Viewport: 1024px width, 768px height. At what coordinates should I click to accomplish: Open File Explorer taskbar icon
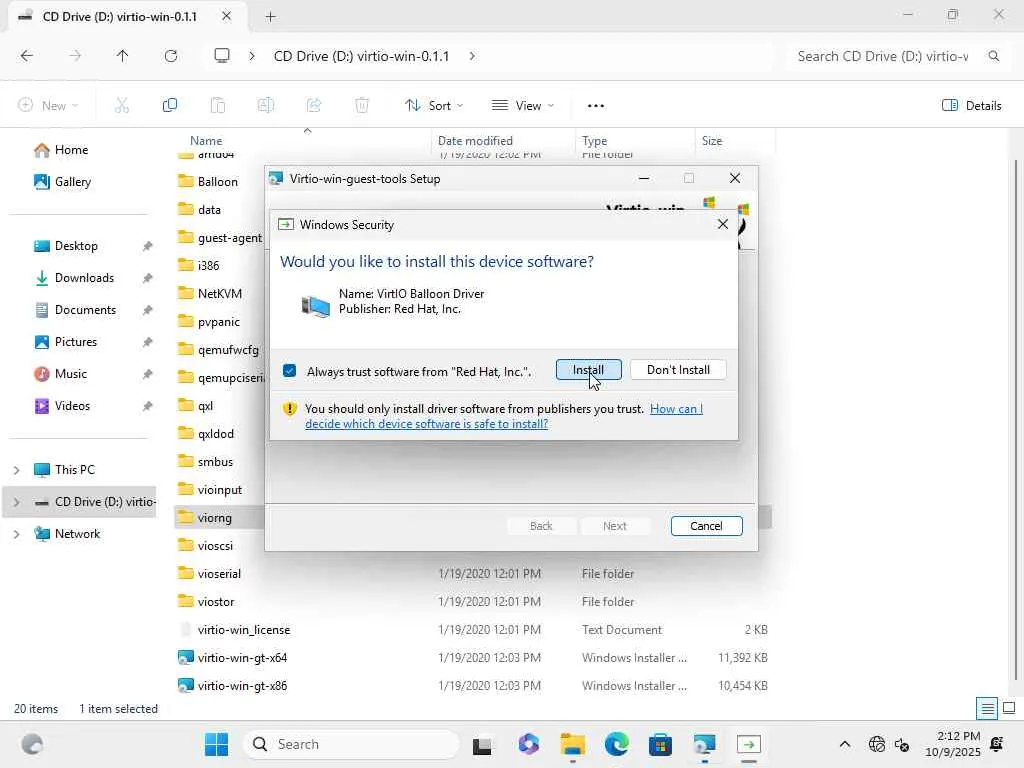click(x=573, y=744)
